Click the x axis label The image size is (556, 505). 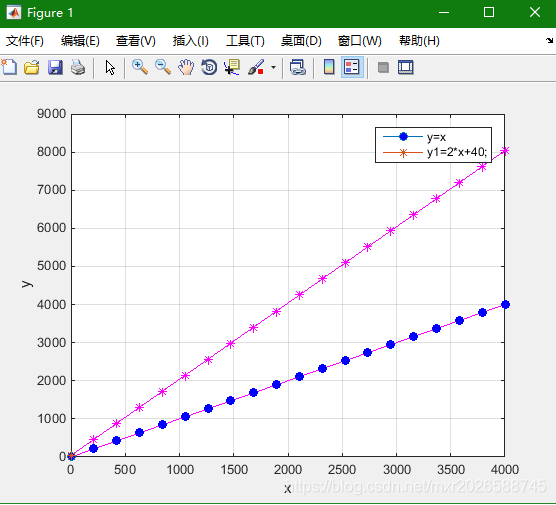(288, 489)
